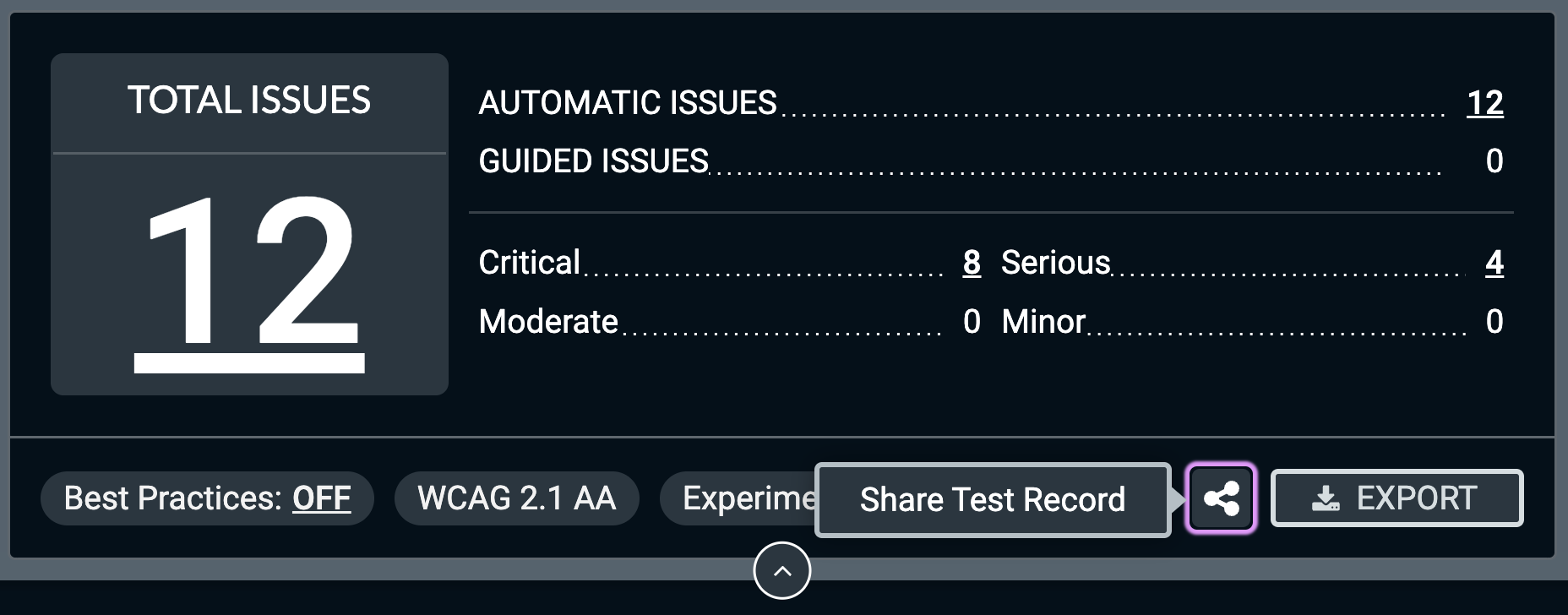This screenshot has height=615, width=1568.
Task: Click the Moderate issues count of 0
Action: click(970, 322)
